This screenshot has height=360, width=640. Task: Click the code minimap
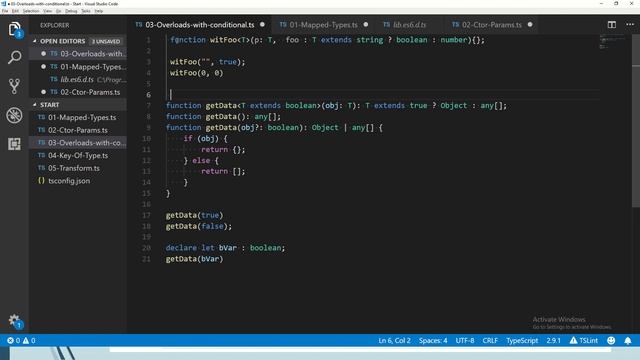coord(612,42)
